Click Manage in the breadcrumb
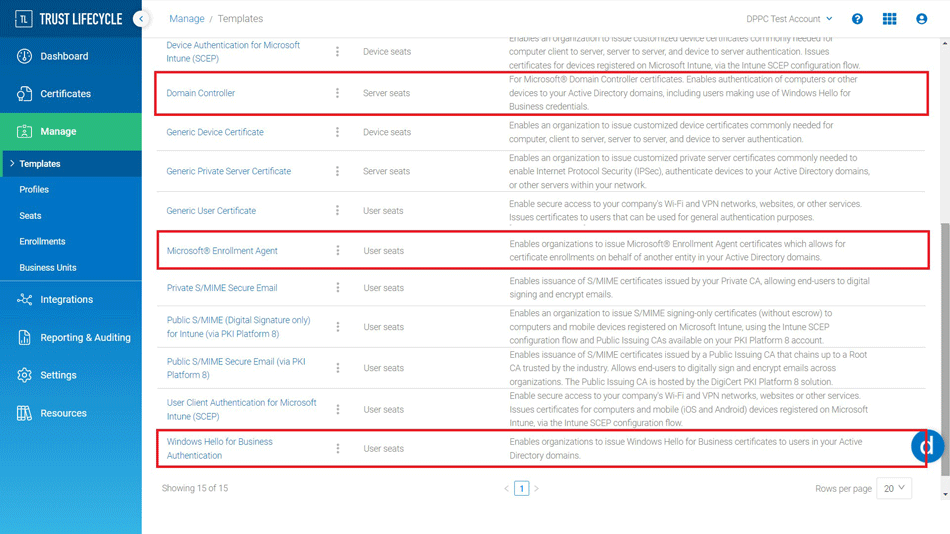The image size is (950, 534). [x=187, y=19]
